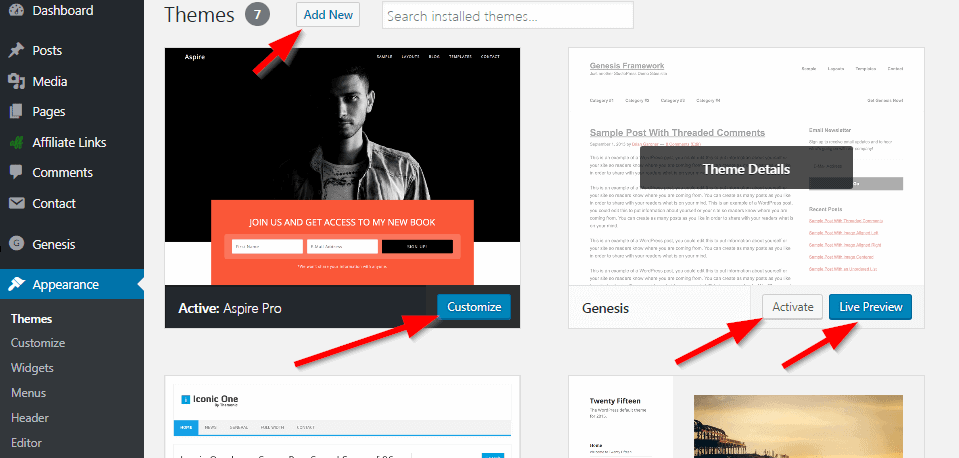Open Widgets under Appearance
Viewport: 959px width, 458px height.
tap(32, 368)
